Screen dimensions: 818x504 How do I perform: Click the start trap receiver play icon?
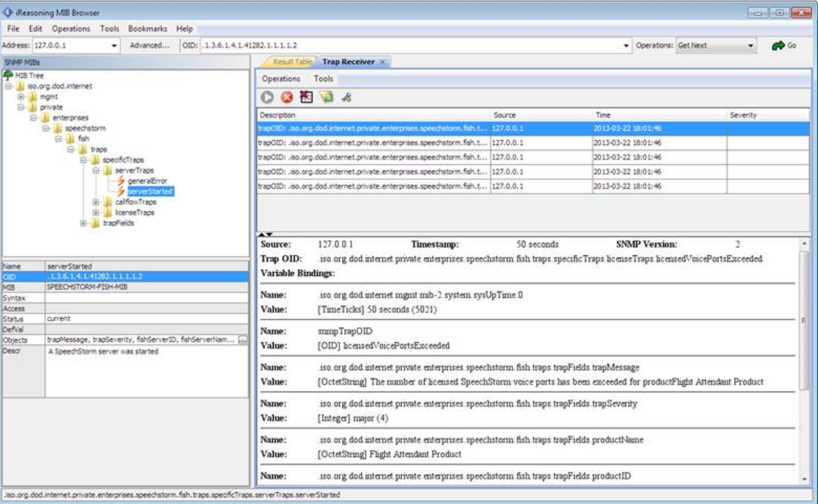267,97
